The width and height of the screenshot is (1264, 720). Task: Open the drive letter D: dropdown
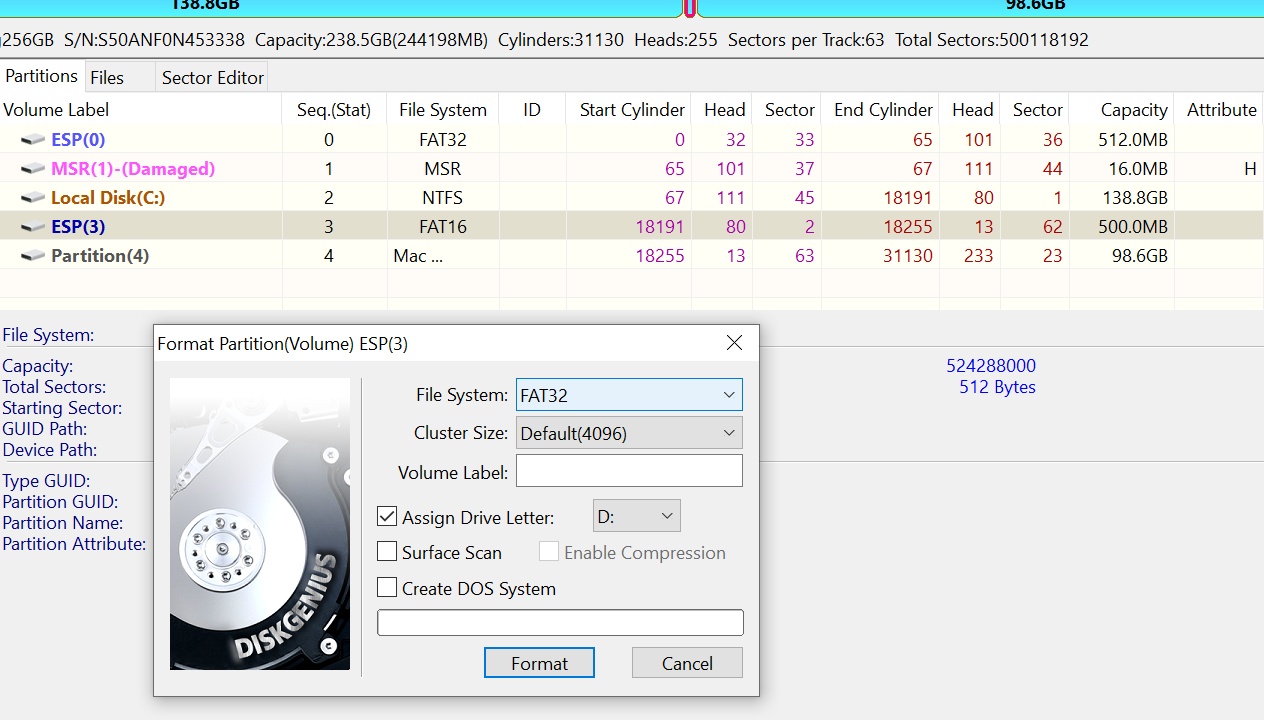(x=637, y=517)
